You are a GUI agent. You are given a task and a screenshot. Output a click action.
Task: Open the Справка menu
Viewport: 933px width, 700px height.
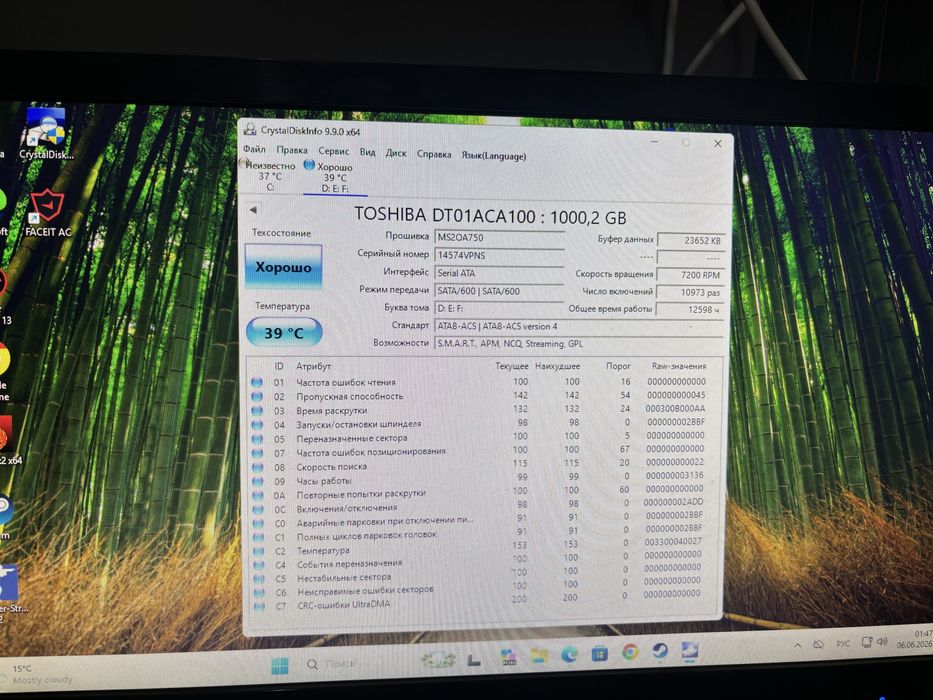[x=434, y=154]
